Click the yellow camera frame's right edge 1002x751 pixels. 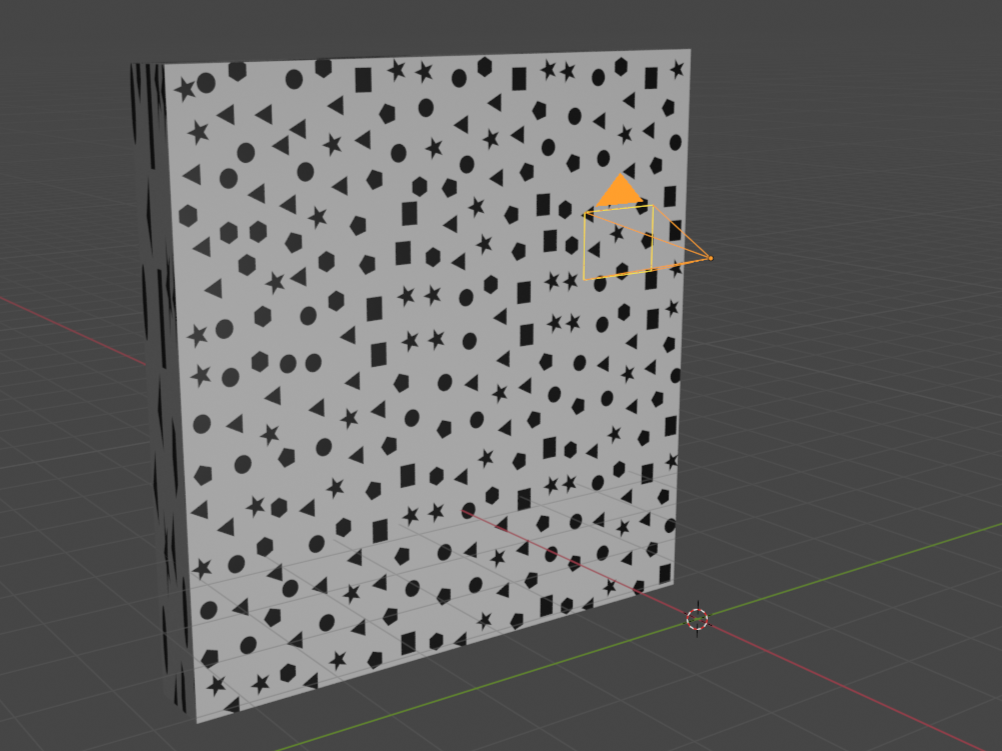coord(653,238)
